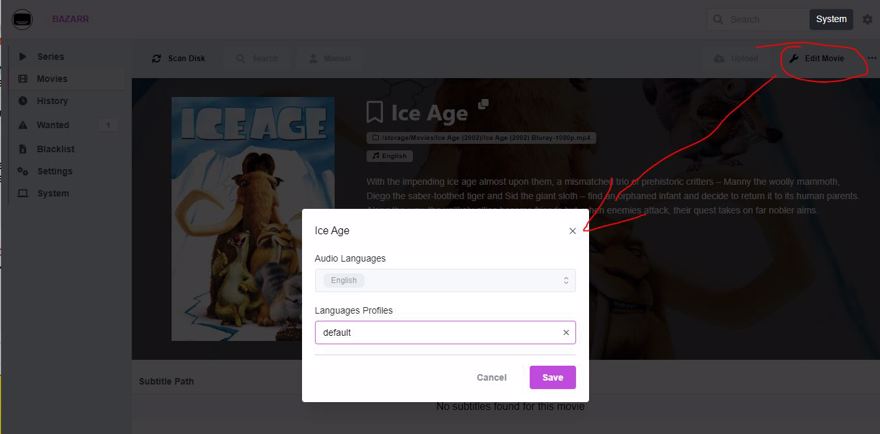The height and width of the screenshot is (434, 880).
Task: Save the movie language settings
Action: click(553, 377)
